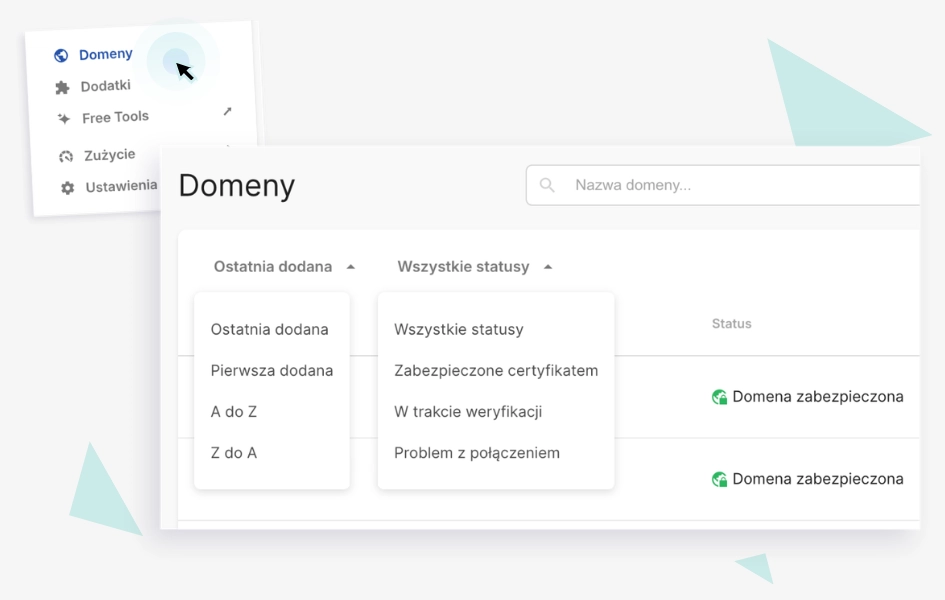The image size is (945, 600).
Task: Click the external-link arrow next to Free Tools
Action: tap(227, 112)
